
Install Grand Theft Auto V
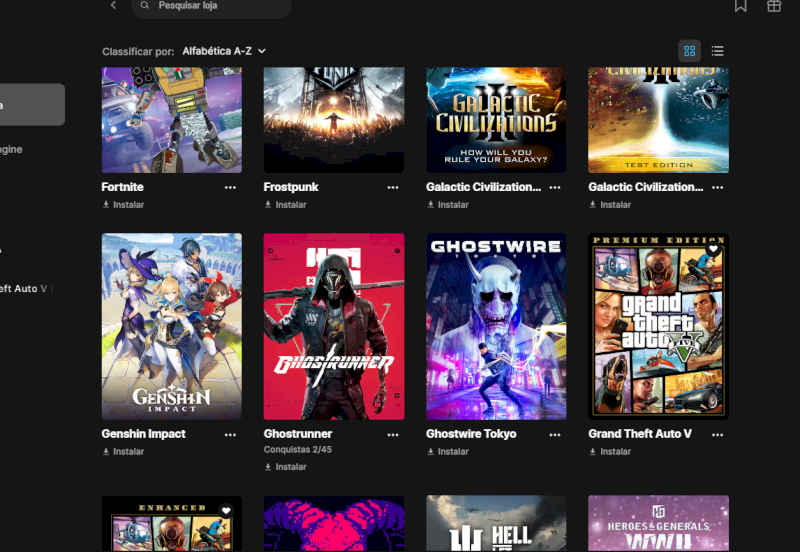(x=610, y=451)
